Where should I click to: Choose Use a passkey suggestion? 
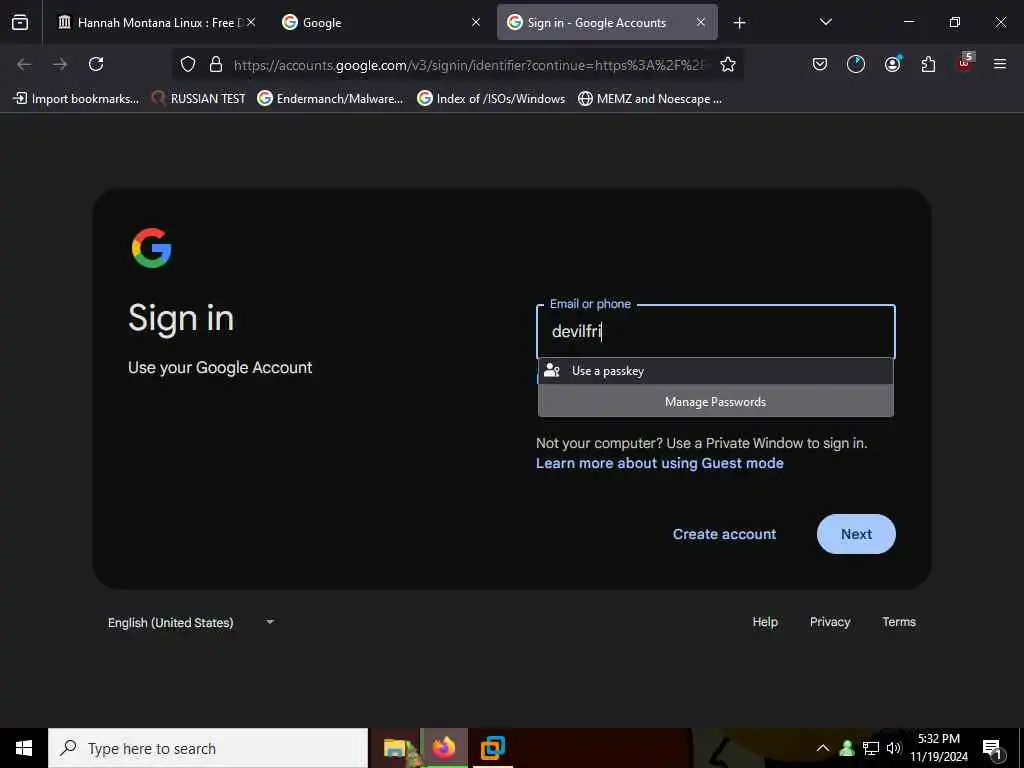pyautogui.click(x=716, y=371)
